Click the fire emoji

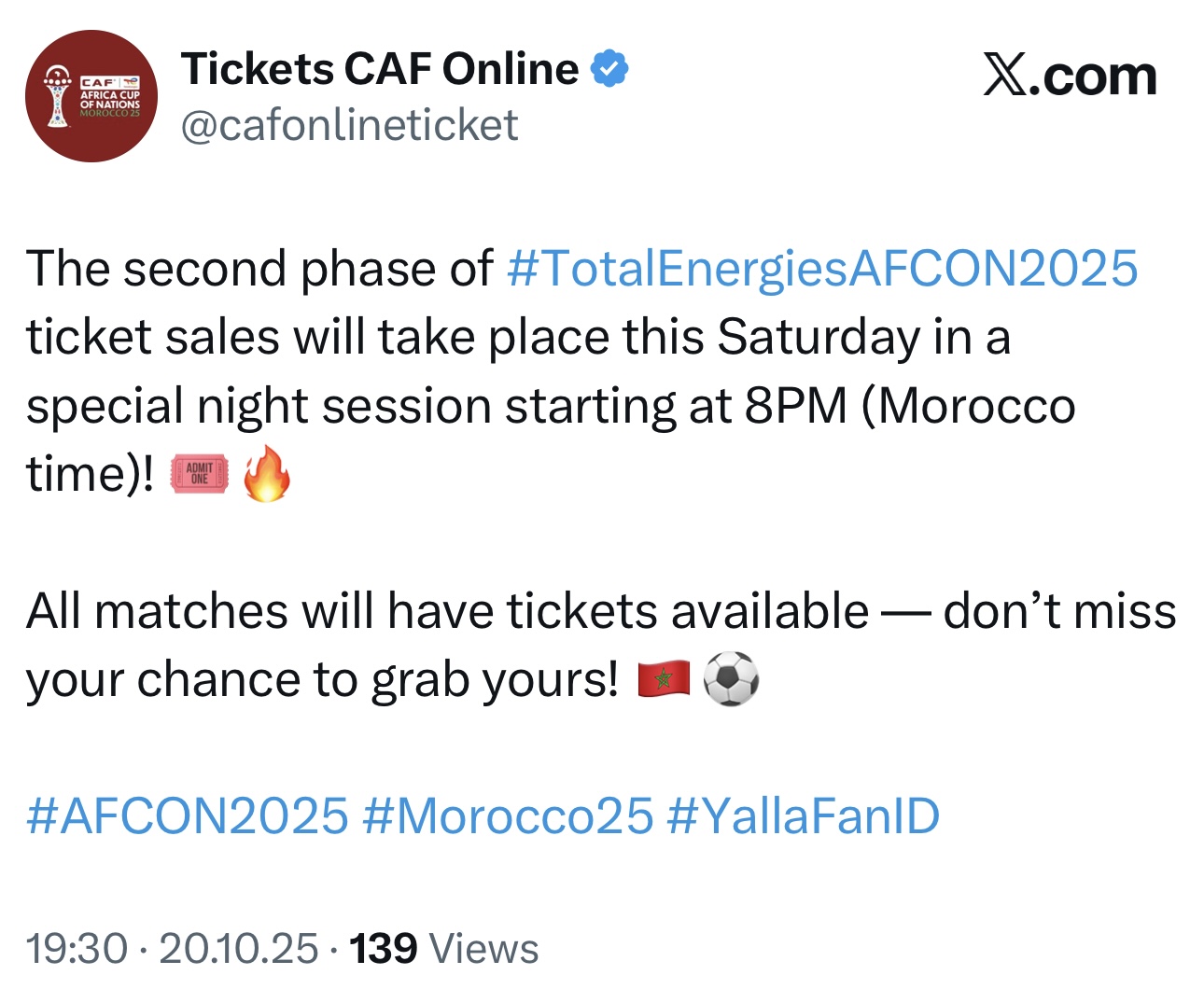266,473
